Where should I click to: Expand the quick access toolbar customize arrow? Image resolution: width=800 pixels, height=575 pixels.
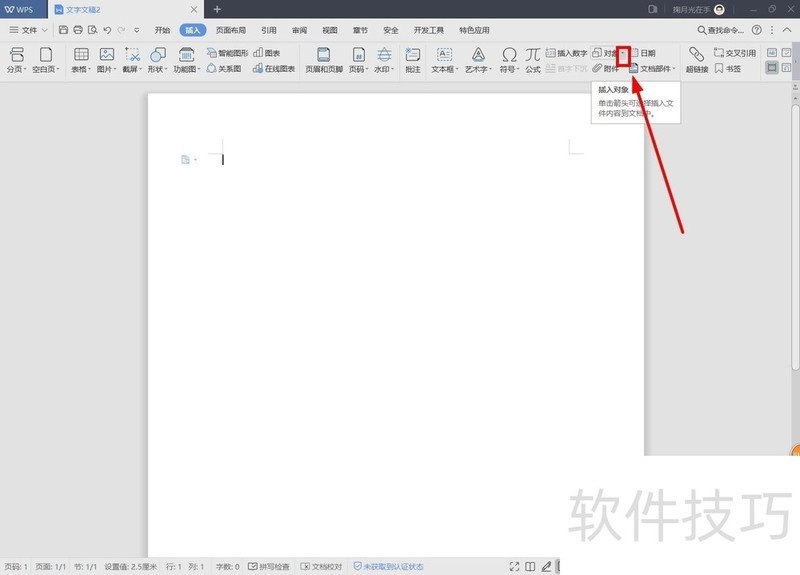137,30
